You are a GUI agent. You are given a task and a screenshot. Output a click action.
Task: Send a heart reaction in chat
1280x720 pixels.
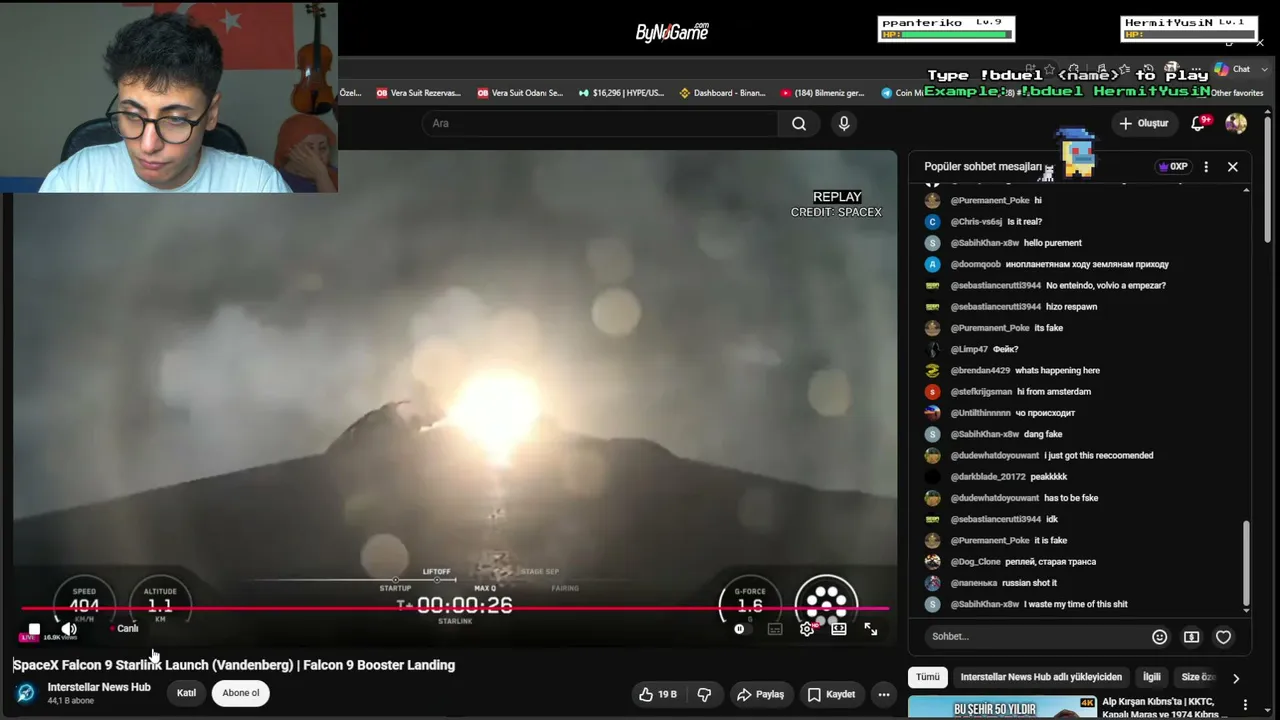(x=1223, y=637)
